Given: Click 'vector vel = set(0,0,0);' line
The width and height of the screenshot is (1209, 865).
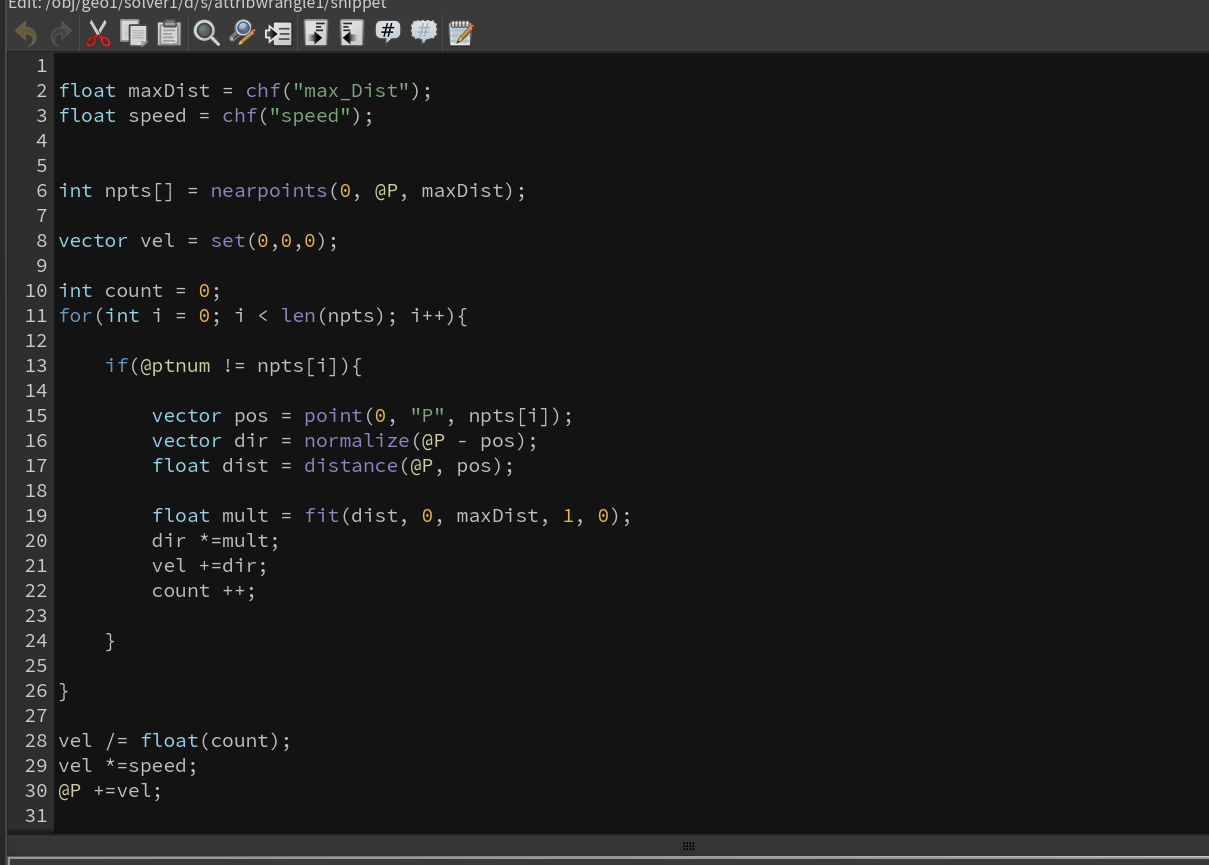Looking at the screenshot, I should point(198,241).
